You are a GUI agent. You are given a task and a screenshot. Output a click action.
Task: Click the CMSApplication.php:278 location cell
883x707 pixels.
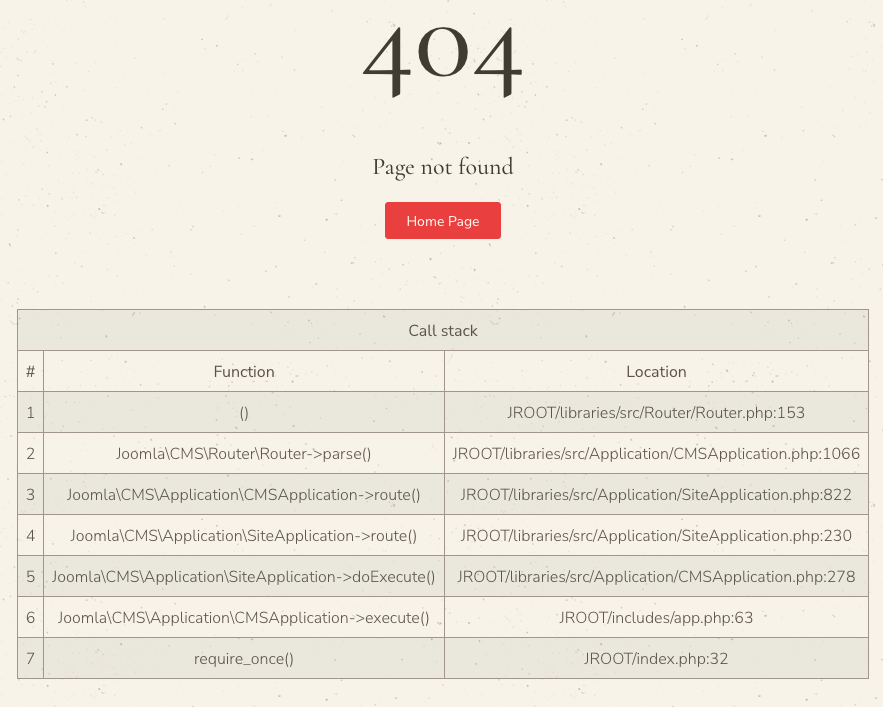tap(656, 576)
